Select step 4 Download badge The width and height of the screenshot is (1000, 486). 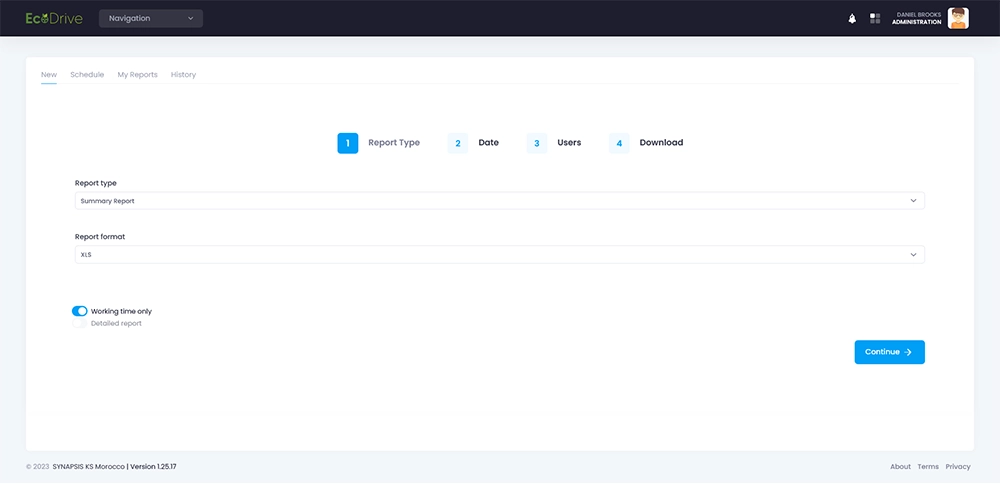click(619, 143)
